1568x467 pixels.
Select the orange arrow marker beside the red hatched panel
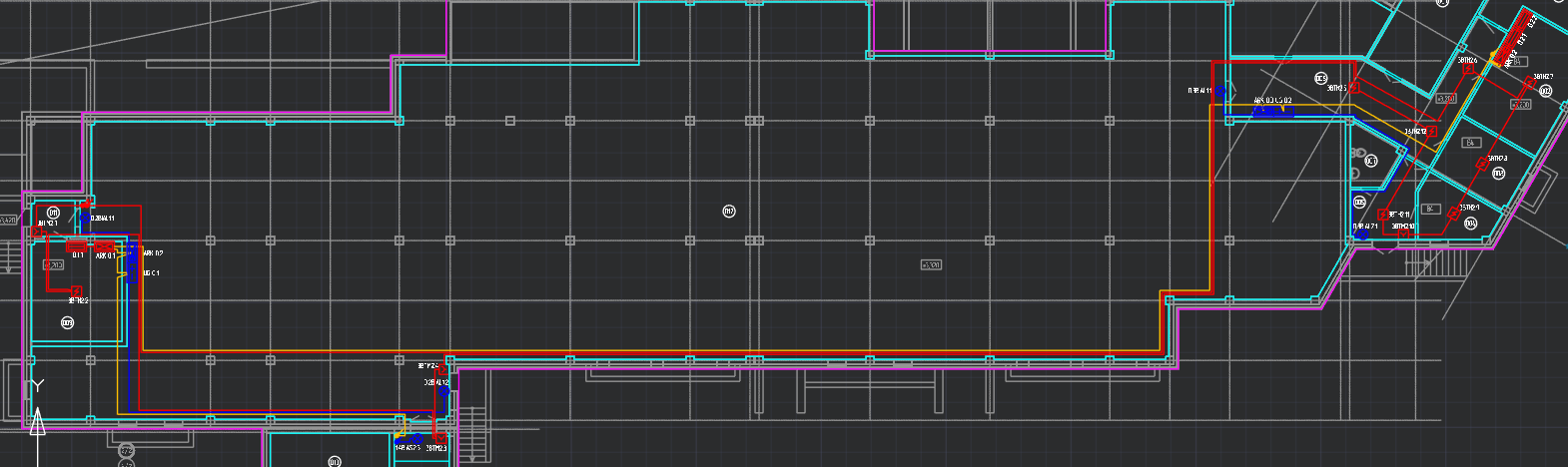pos(1494,56)
